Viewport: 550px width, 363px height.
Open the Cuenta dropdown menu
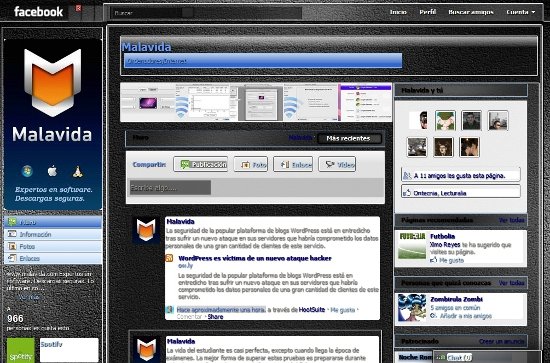pos(521,12)
